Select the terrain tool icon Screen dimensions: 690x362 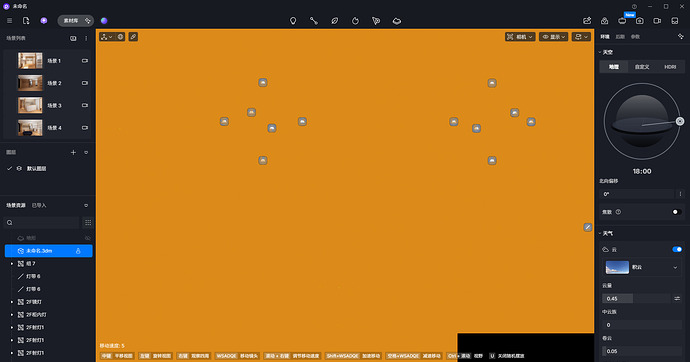click(x=396, y=21)
